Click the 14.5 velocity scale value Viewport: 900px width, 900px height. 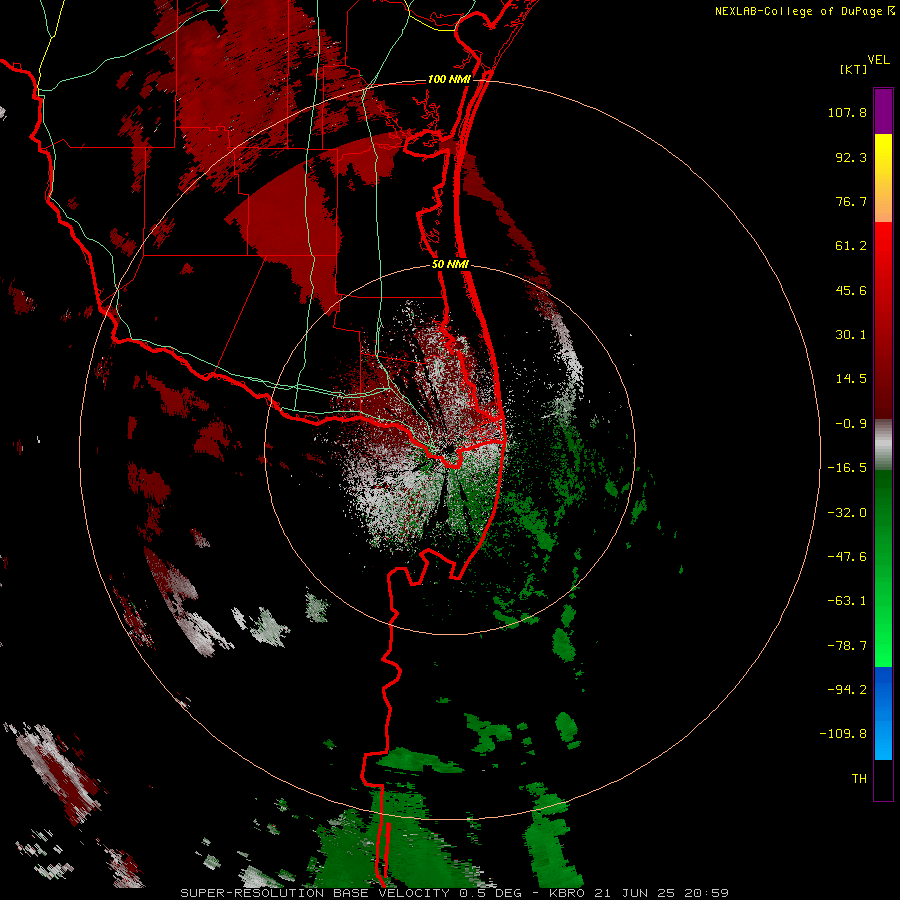851,379
